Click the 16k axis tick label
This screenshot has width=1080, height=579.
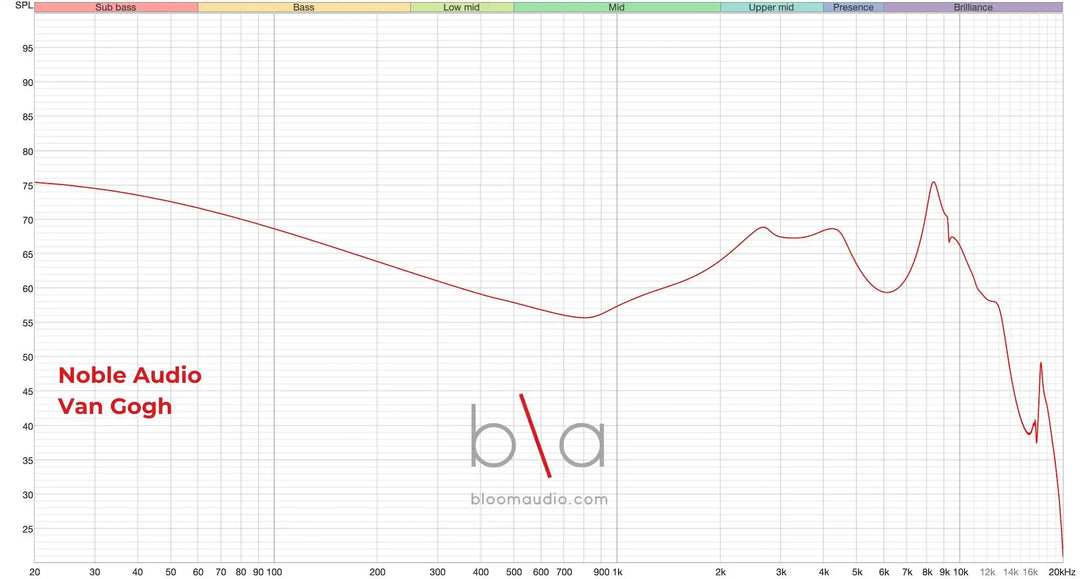(x=1030, y=572)
